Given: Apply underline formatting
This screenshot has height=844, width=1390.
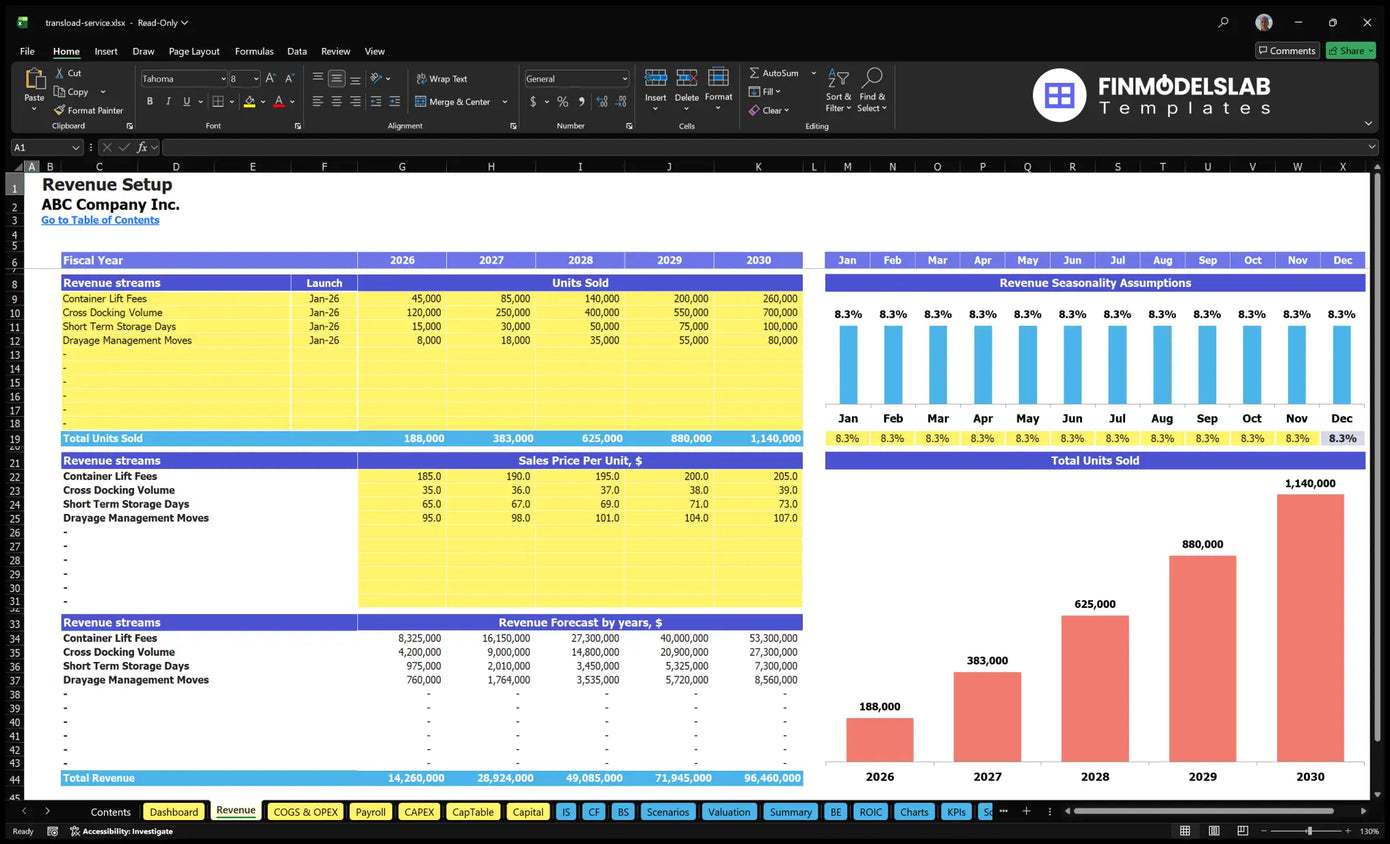Looking at the screenshot, I should point(186,101).
